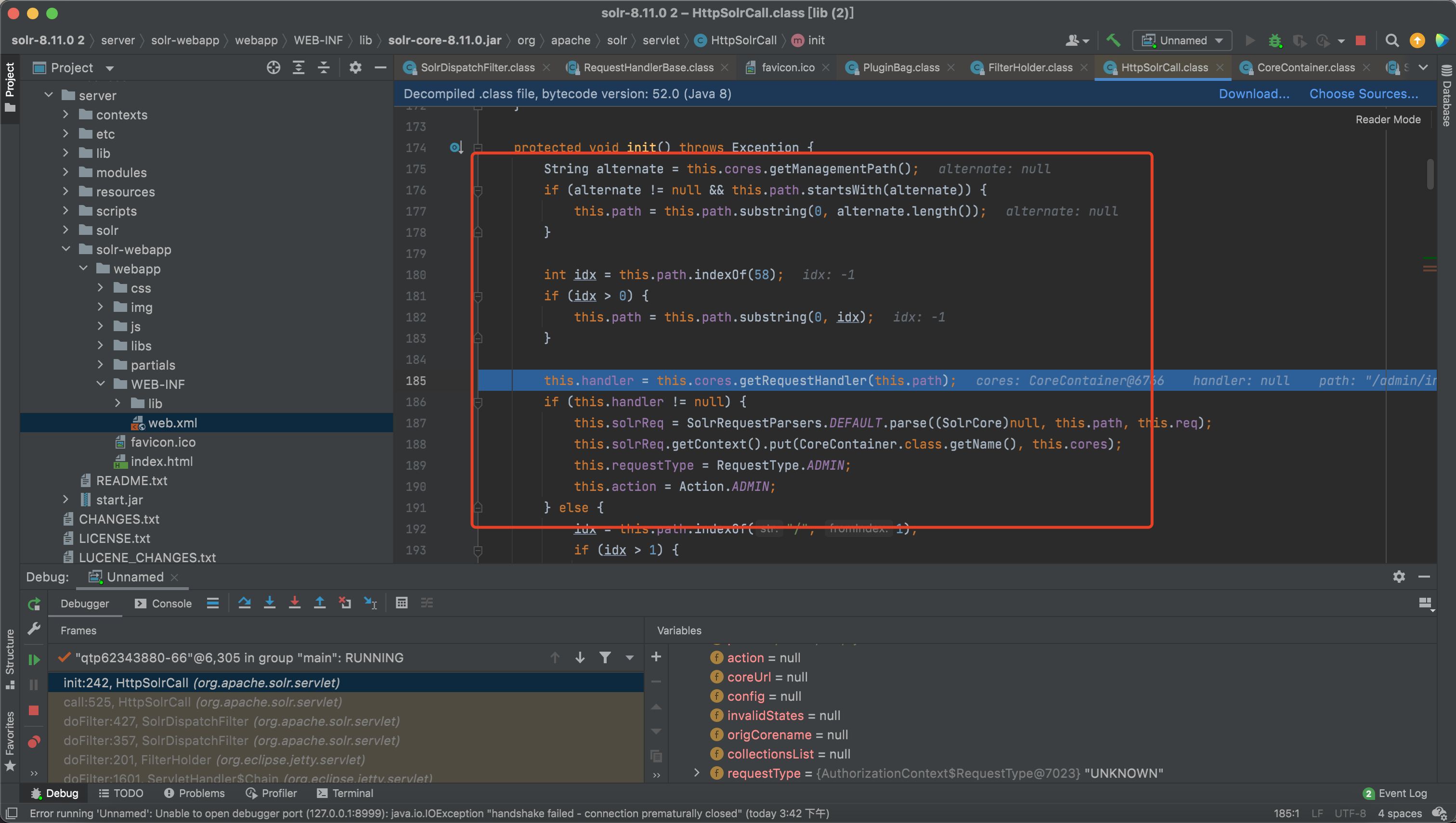Click the New Watch plus icon

[656, 657]
